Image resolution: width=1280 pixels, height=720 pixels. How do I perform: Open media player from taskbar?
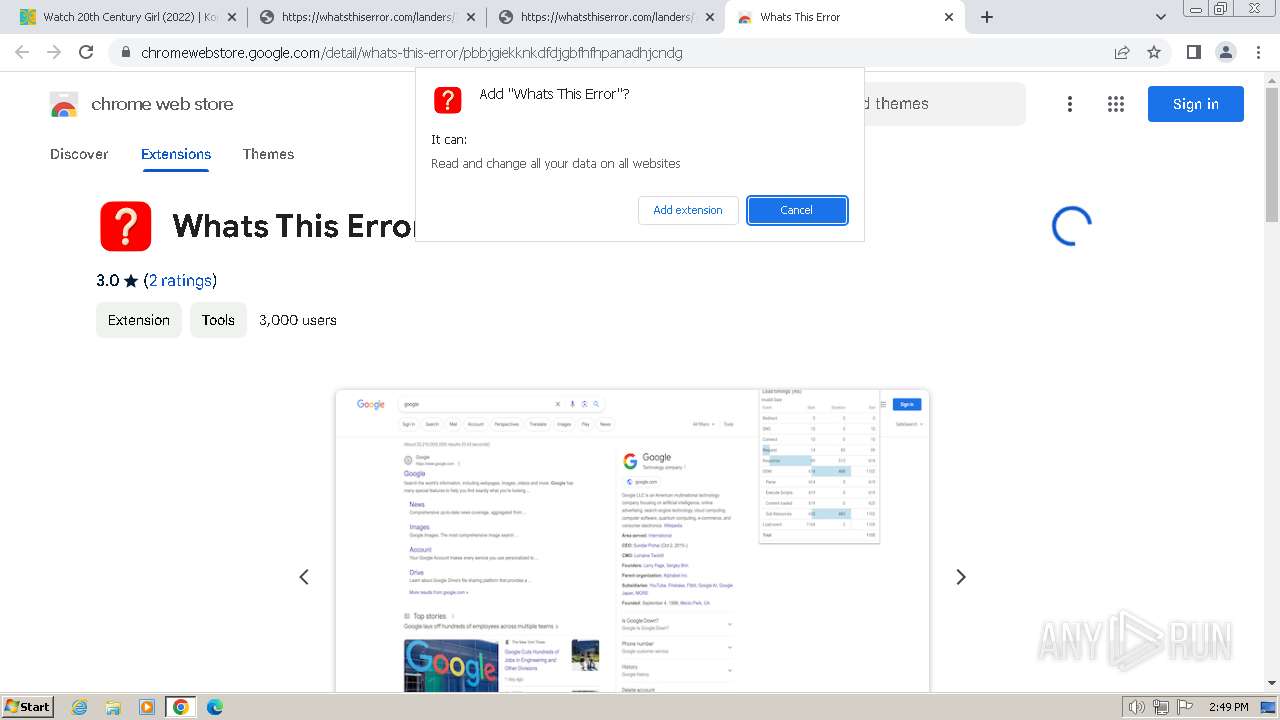(x=147, y=707)
